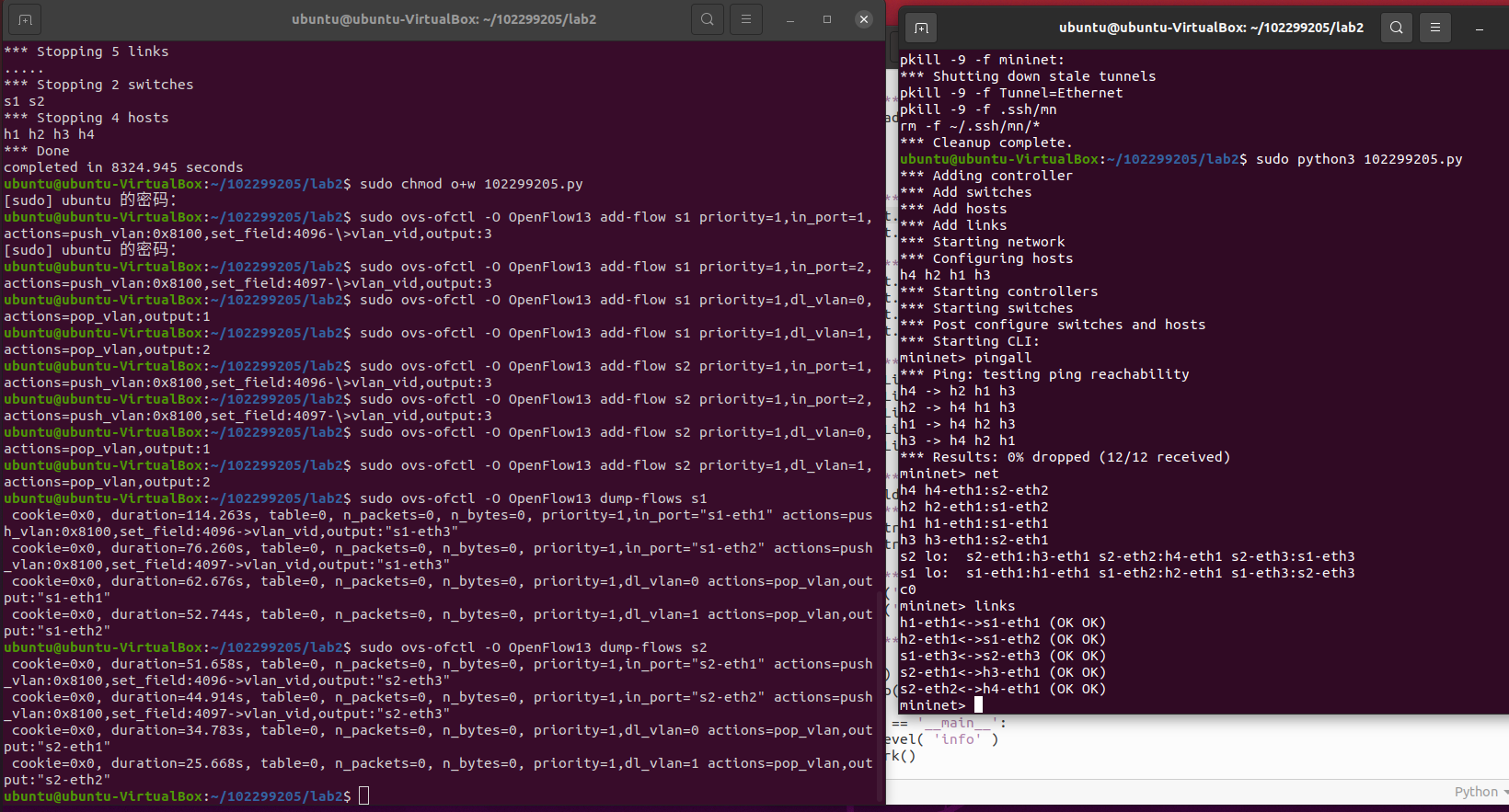
Task: Click the 'mininet> links' command
Action: (x=958, y=606)
